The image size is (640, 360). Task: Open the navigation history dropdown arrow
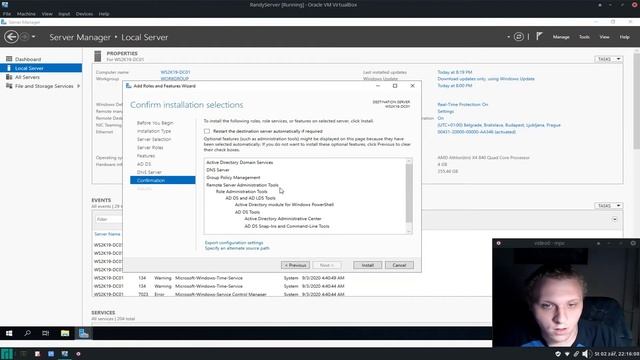[33, 37]
